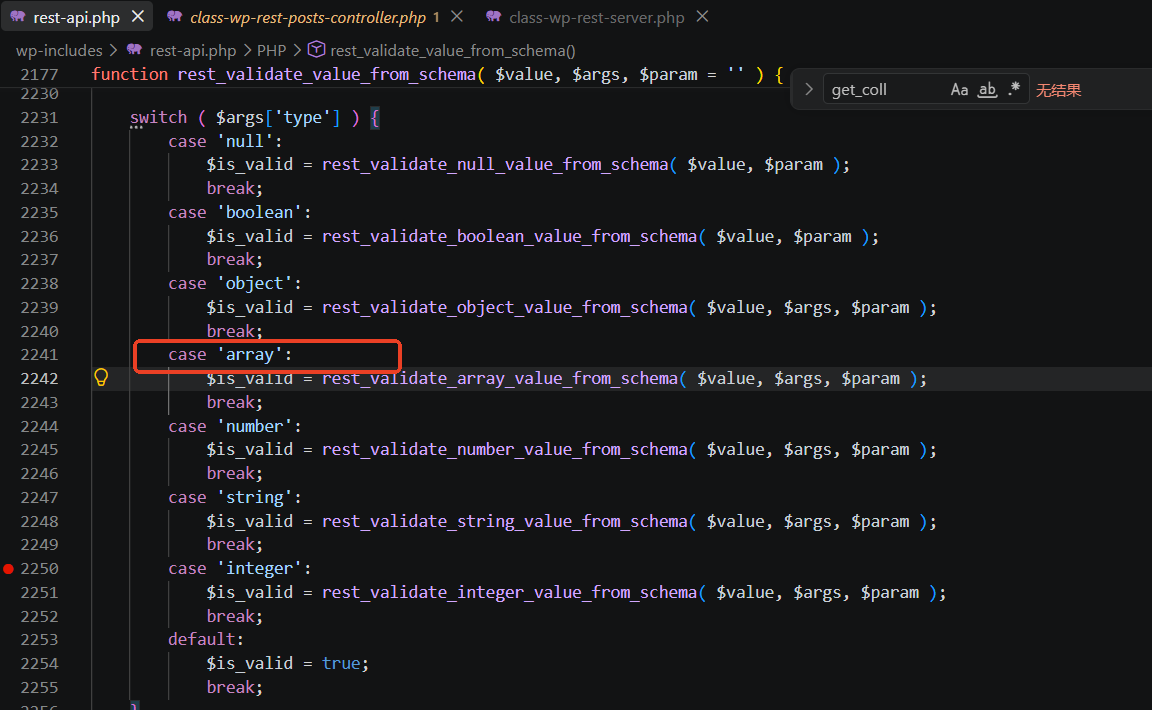Open rest_validate_value_from_schema() breadcrumb symbol

[453, 51]
